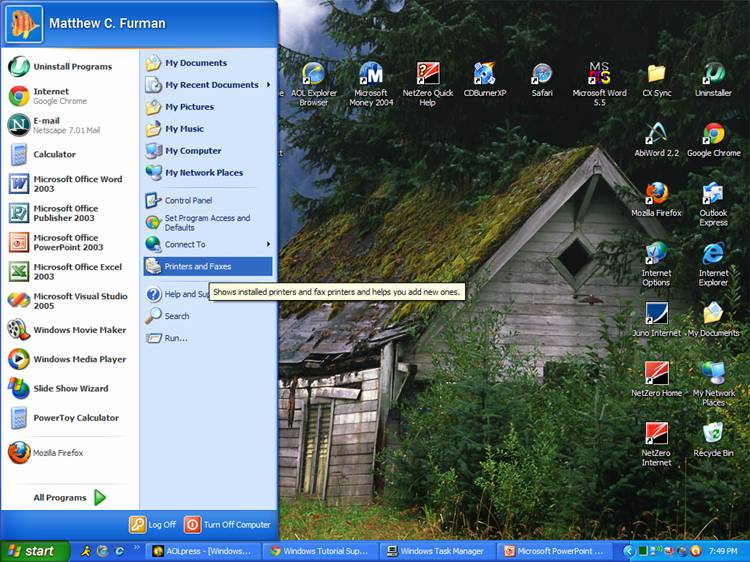Launch Microsoft Office Excel 2003
The width and height of the screenshot is (750, 562).
pyautogui.click(x=69, y=271)
